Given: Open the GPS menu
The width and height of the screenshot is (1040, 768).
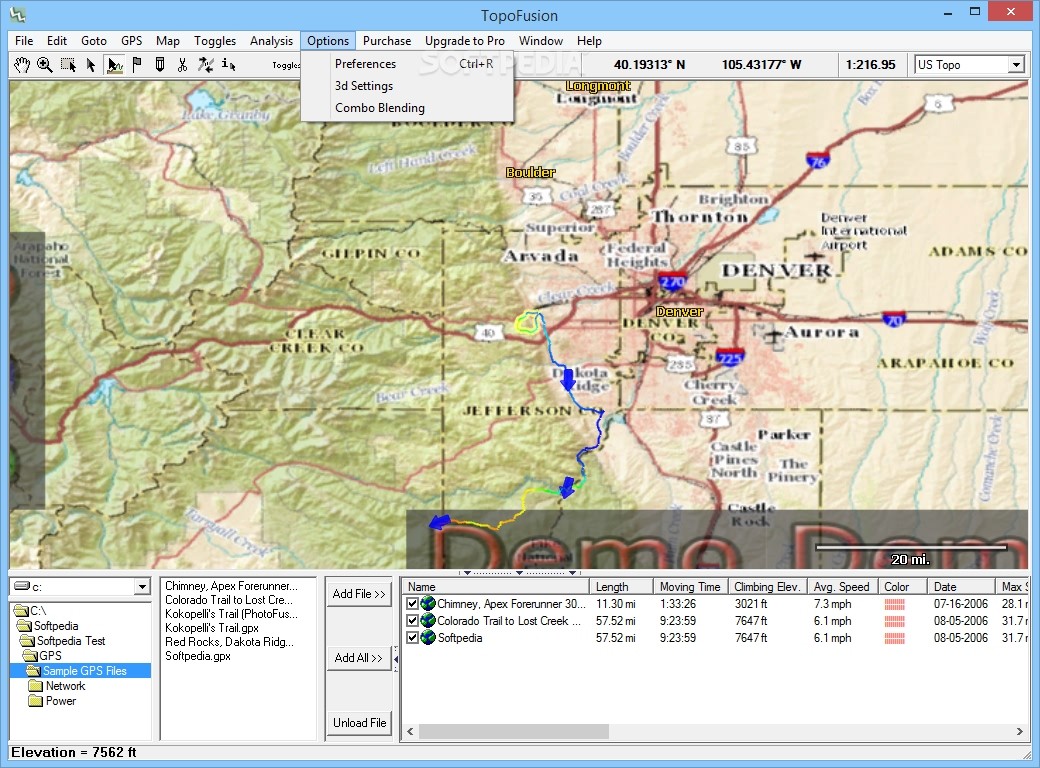Looking at the screenshot, I should coord(131,41).
